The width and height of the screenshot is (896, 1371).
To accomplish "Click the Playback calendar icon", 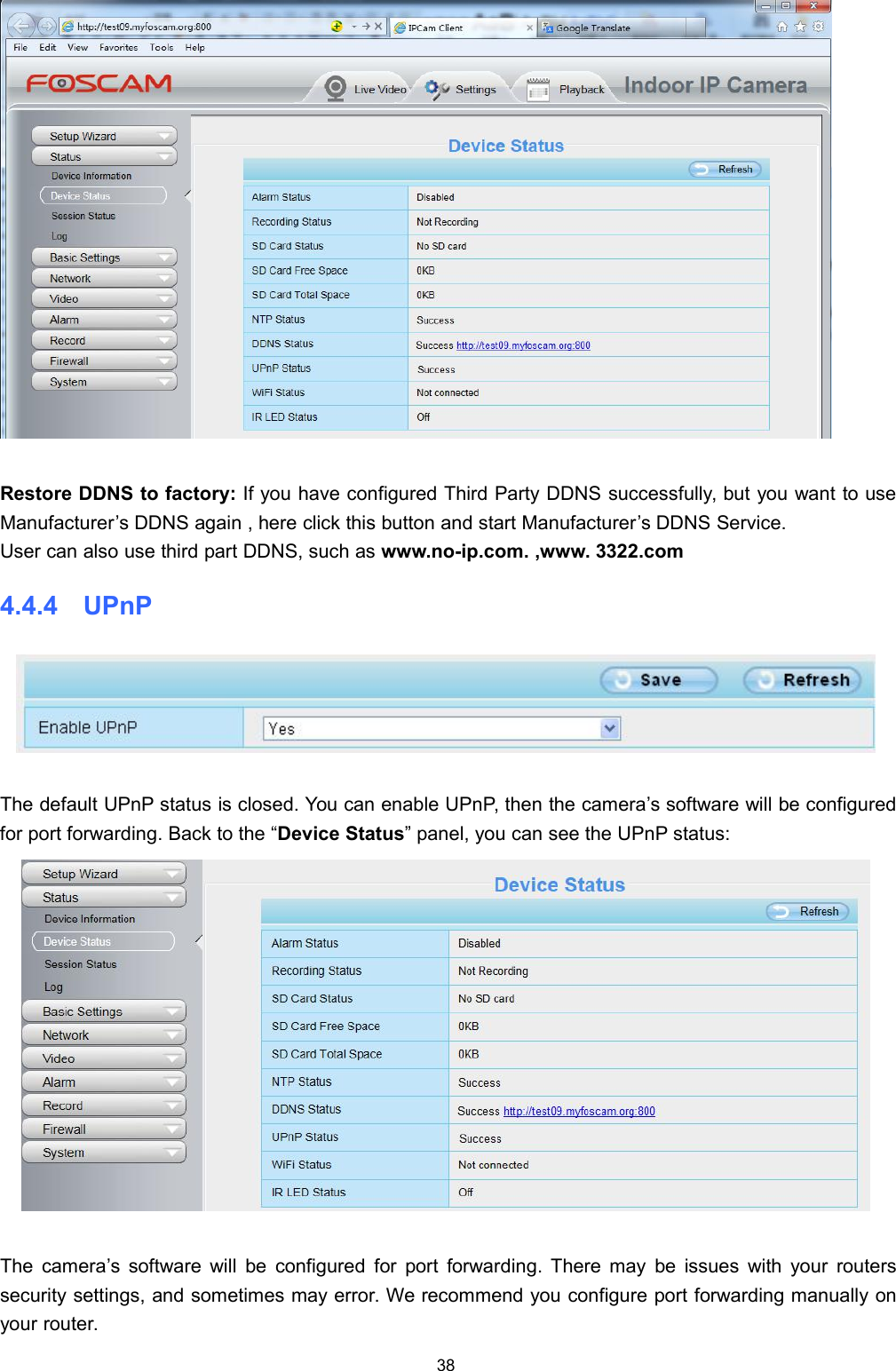I will coord(537,88).
